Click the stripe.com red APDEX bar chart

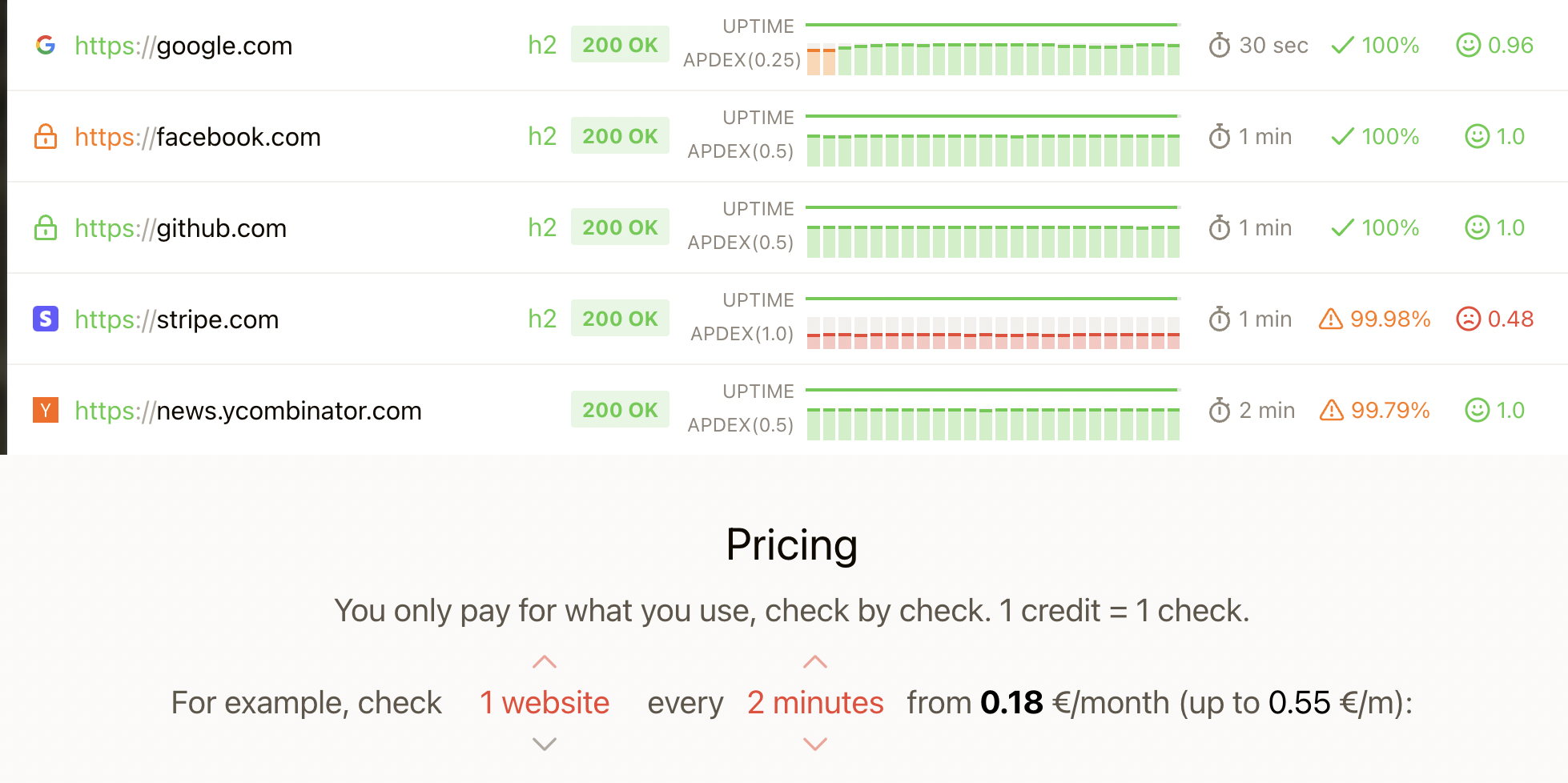993,335
